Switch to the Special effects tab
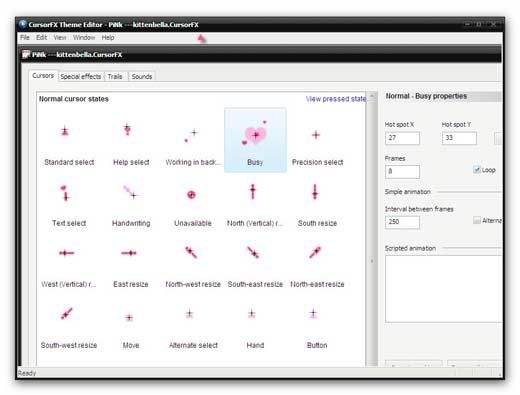Viewport: 520px width, 395px height. click(x=81, y=76)
